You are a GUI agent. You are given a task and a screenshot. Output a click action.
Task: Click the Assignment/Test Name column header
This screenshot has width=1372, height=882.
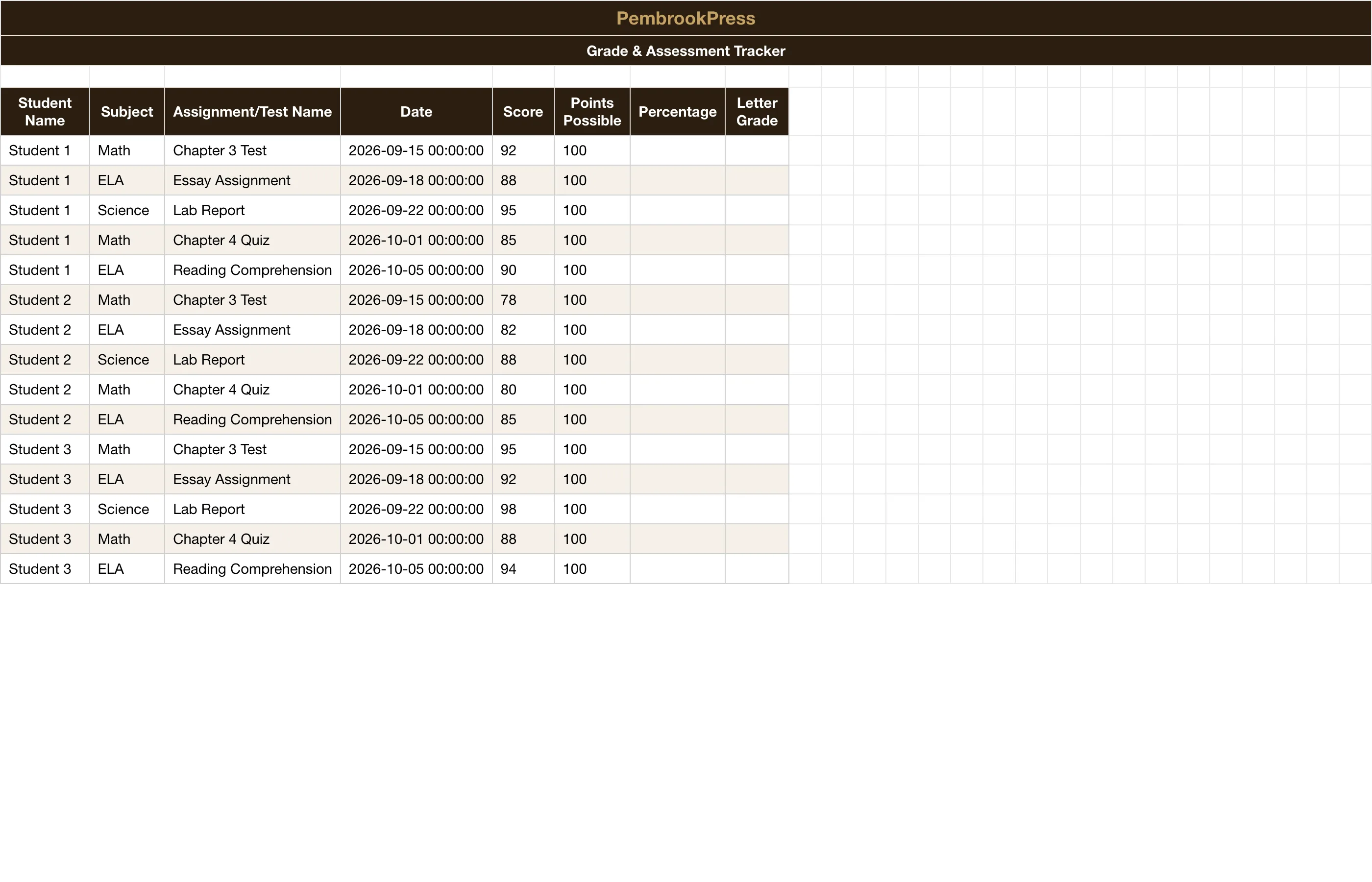[x=252, y=112]
